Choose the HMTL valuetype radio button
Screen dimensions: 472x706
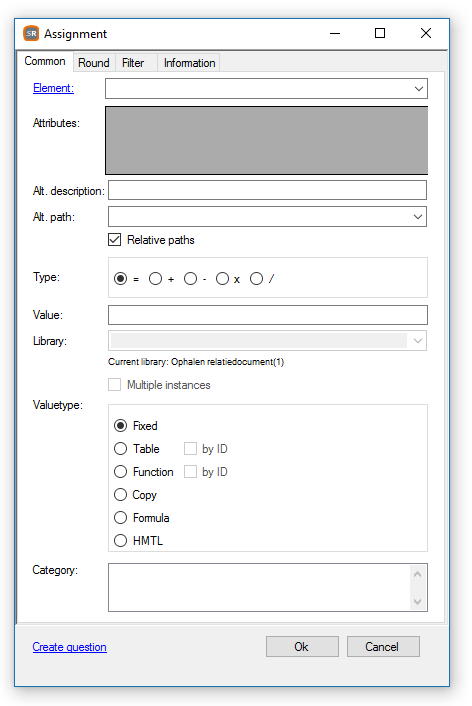pos(120,540)
